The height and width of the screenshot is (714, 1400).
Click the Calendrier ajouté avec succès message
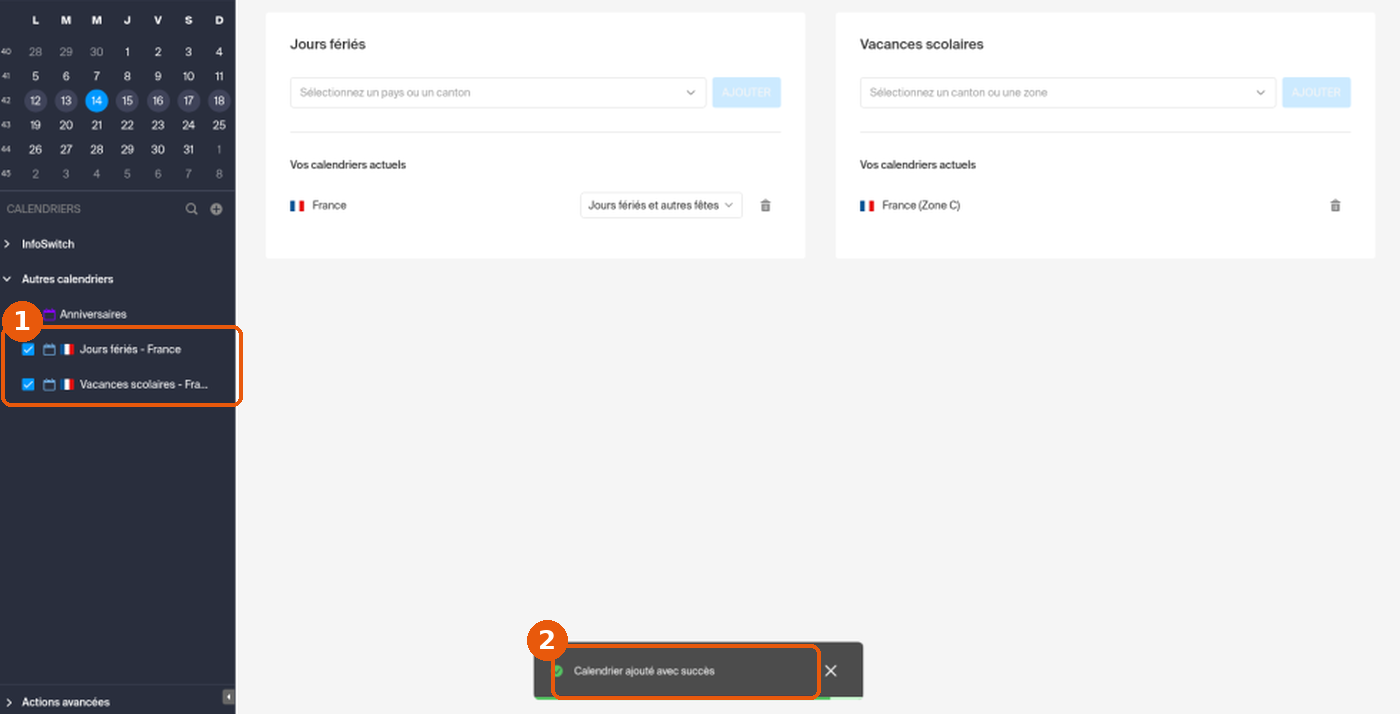pos(644,671)
